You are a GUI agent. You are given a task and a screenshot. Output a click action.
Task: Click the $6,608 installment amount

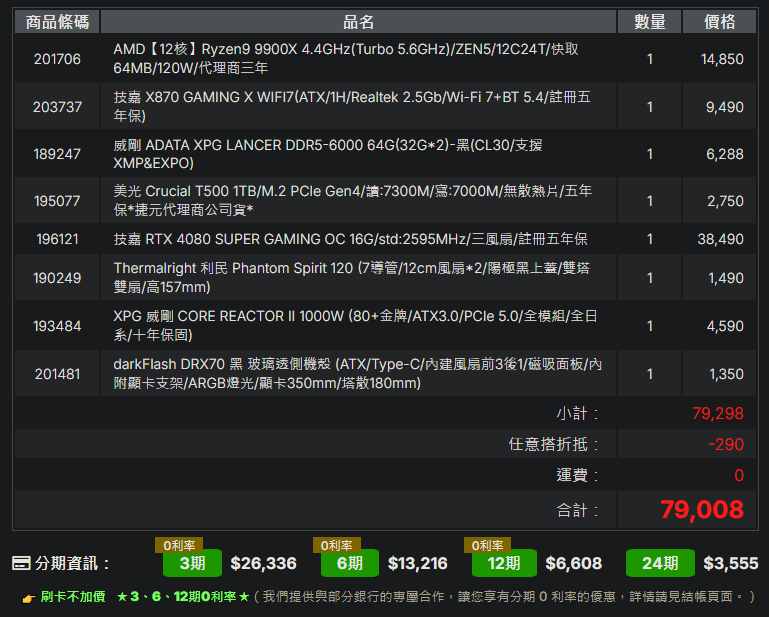pos(573,563)
